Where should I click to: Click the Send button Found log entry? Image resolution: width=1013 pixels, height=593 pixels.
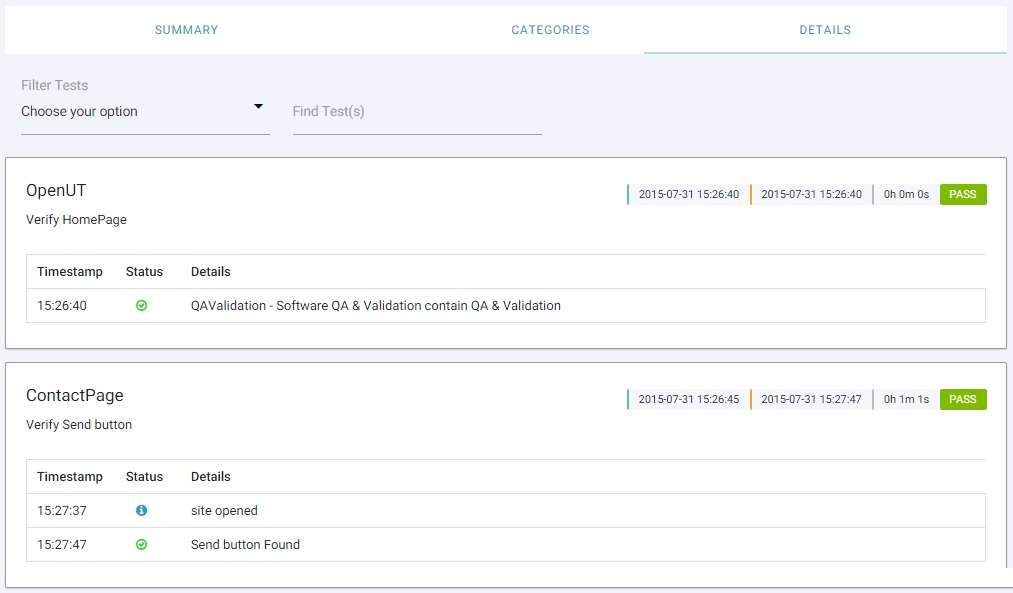point(245,545)
